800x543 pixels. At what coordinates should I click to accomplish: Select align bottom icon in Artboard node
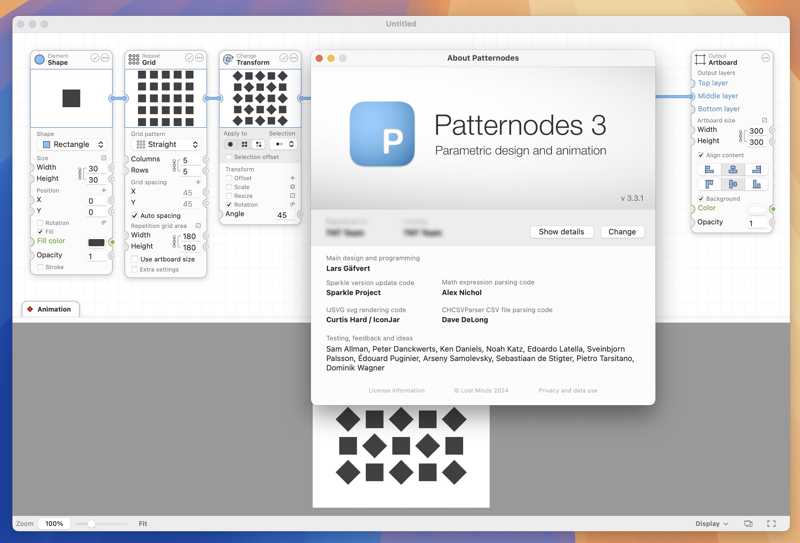click(x=756, y=184)
